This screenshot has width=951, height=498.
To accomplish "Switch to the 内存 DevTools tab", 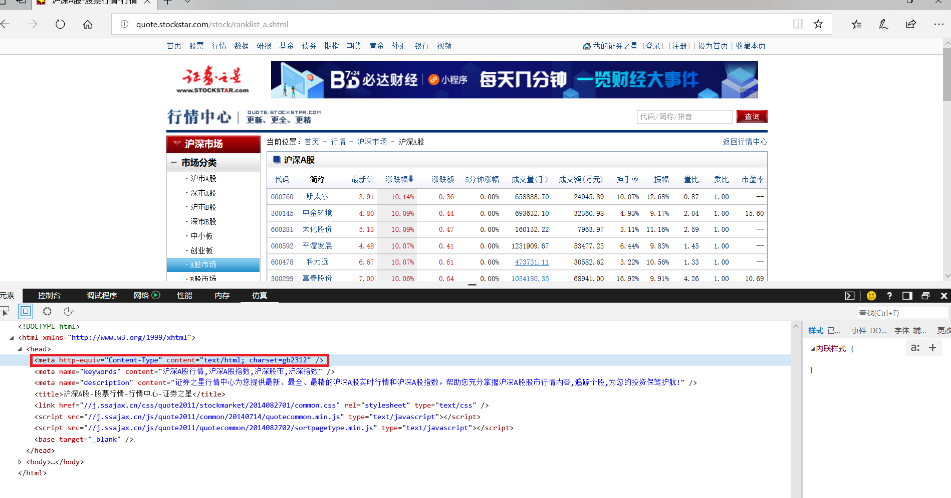I will click(x=222, y=295).
